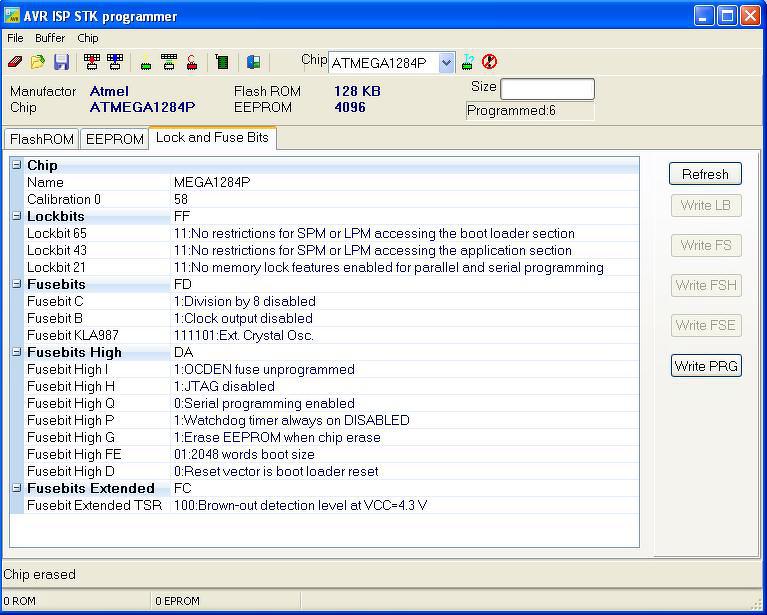Click the Write FSH button
Viewport: 767px width, 615px height.
706,285
